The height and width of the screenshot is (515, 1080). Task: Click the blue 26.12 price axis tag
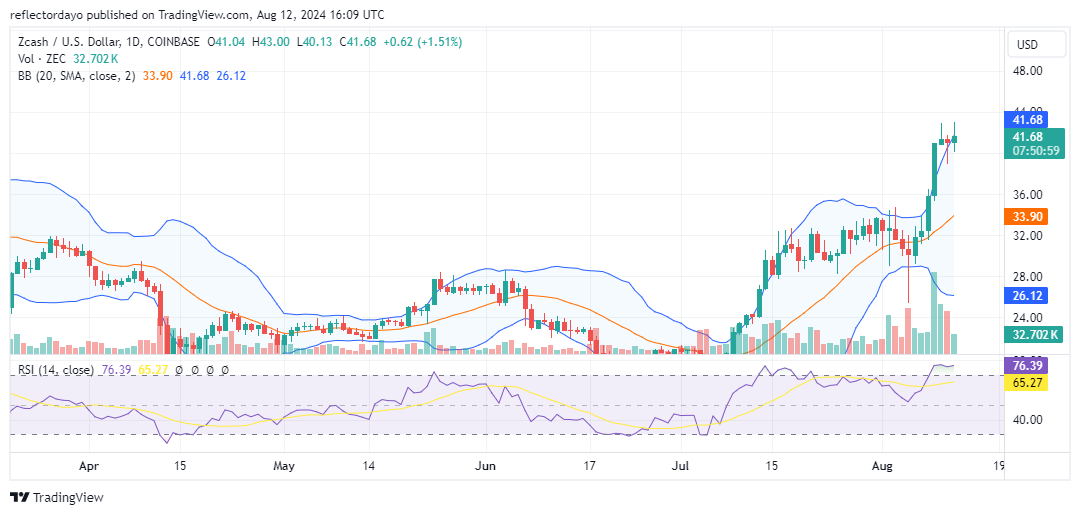pos(1027,295)
